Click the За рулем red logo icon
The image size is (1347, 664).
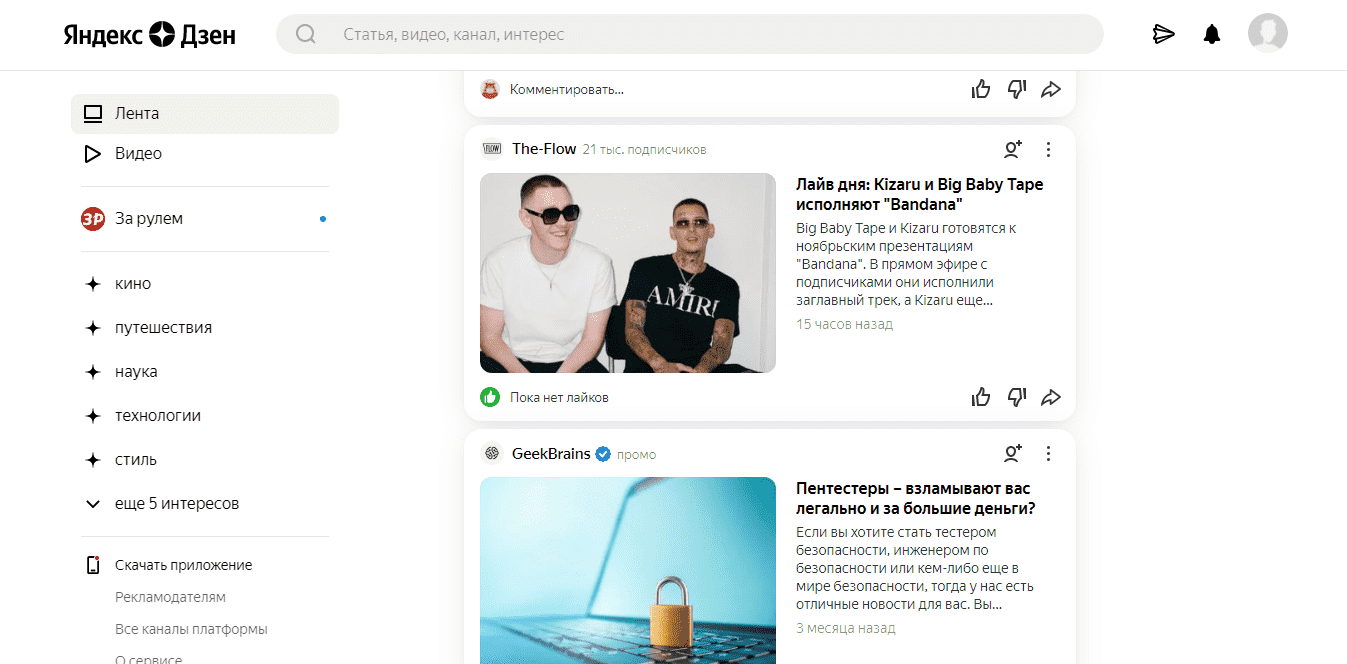[93, 218]
